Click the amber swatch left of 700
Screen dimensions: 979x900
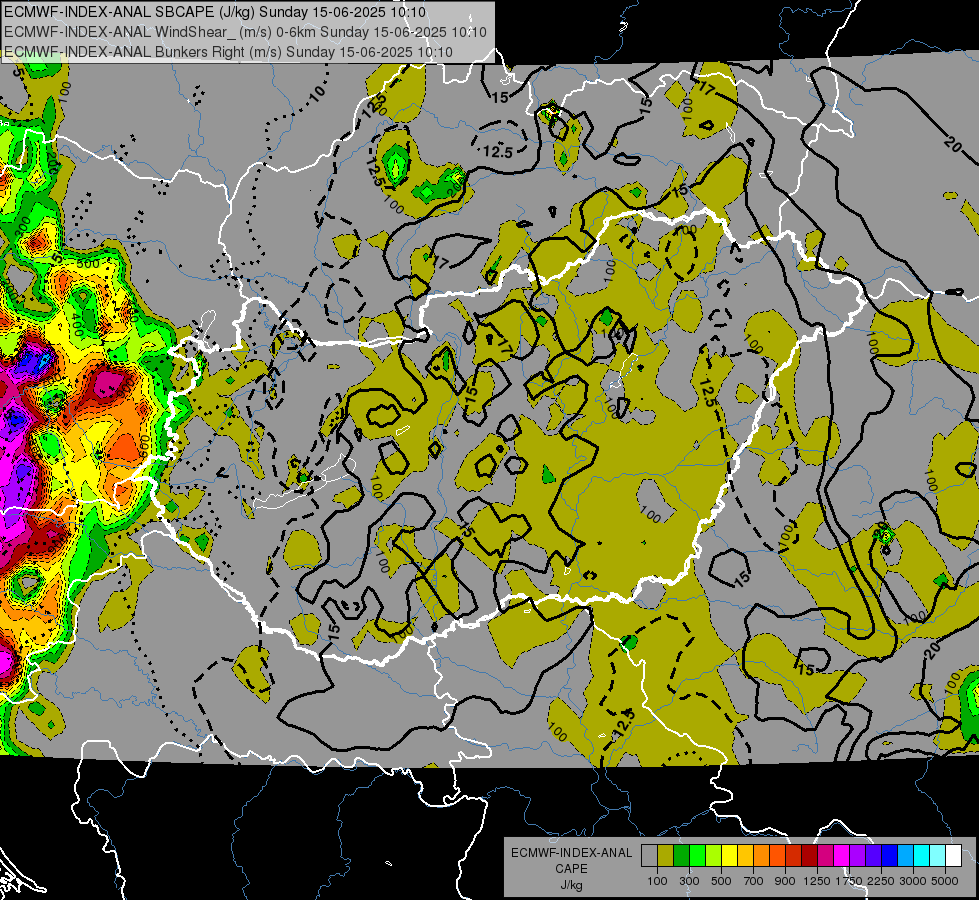tap(745, 856)
